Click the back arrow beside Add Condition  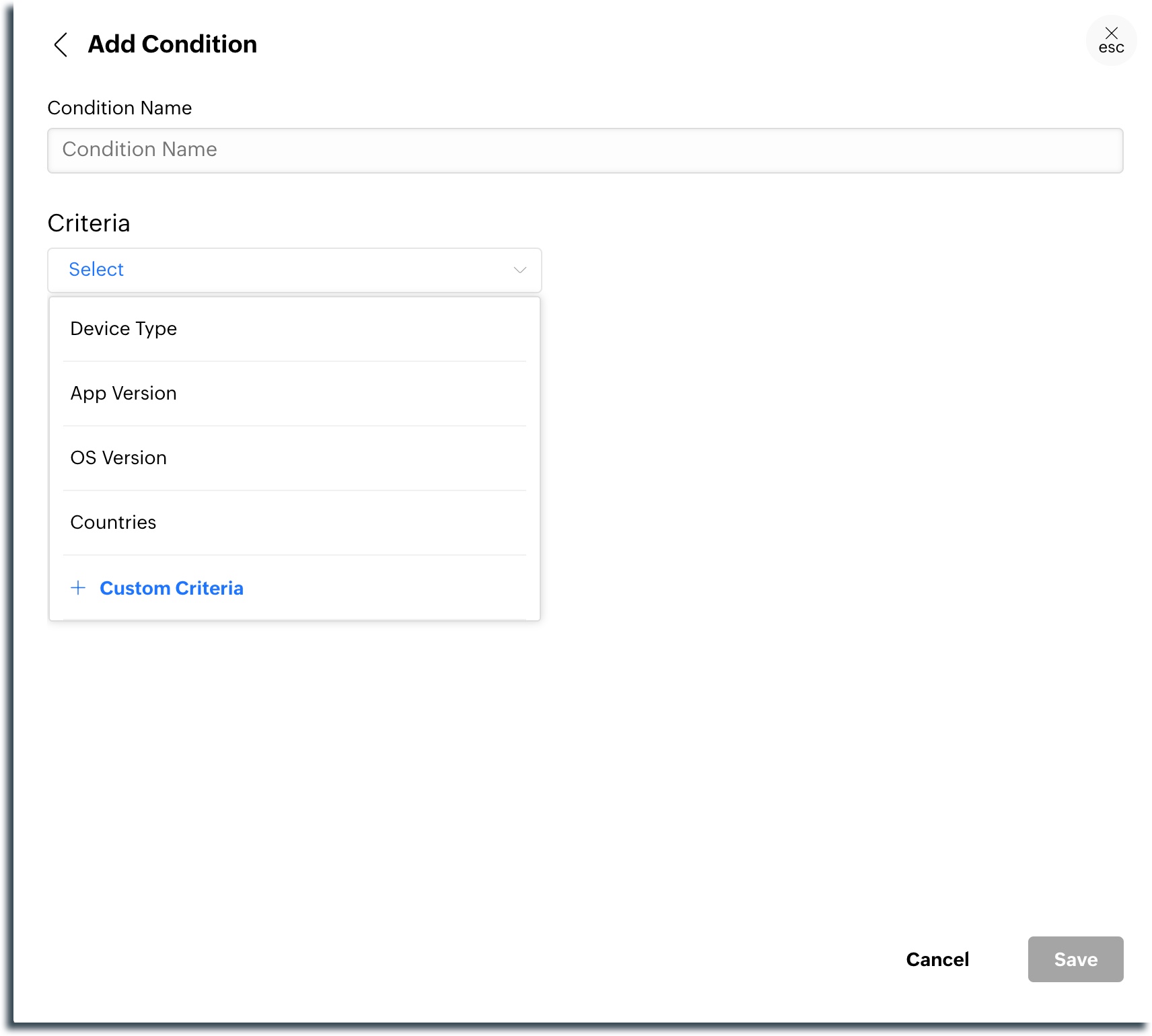coord(61,45)
